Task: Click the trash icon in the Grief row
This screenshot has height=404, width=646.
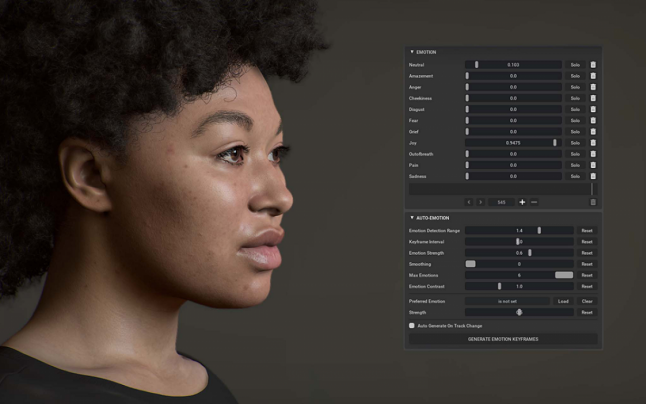Action: [x=593, y=131]
